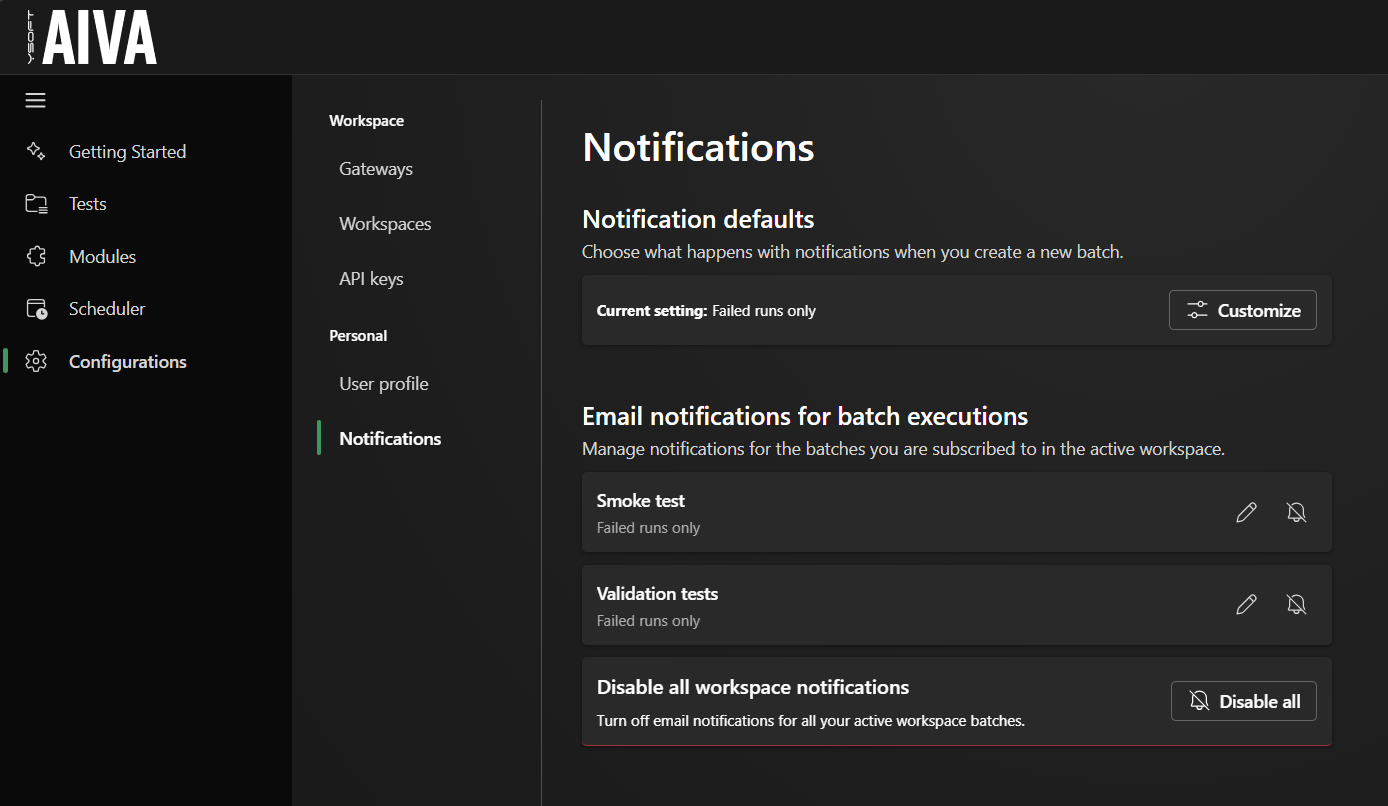Click the Customize button
Image resolution: width=1388 pixels, height=806 pixels.
pyautogui.click(x=1243, y=310)
